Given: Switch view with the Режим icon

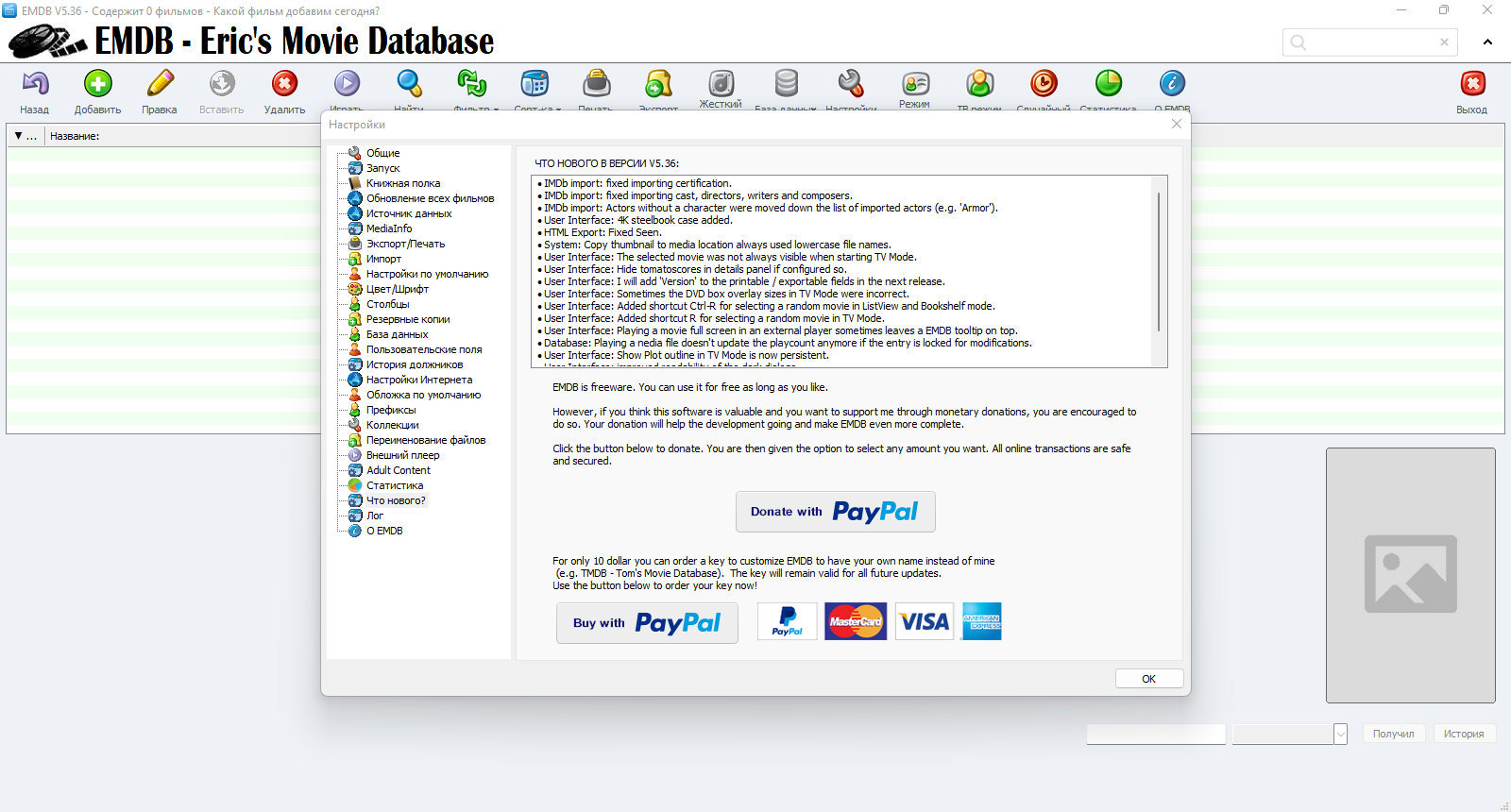Looking at the screenshot, I should pos(915,84).
